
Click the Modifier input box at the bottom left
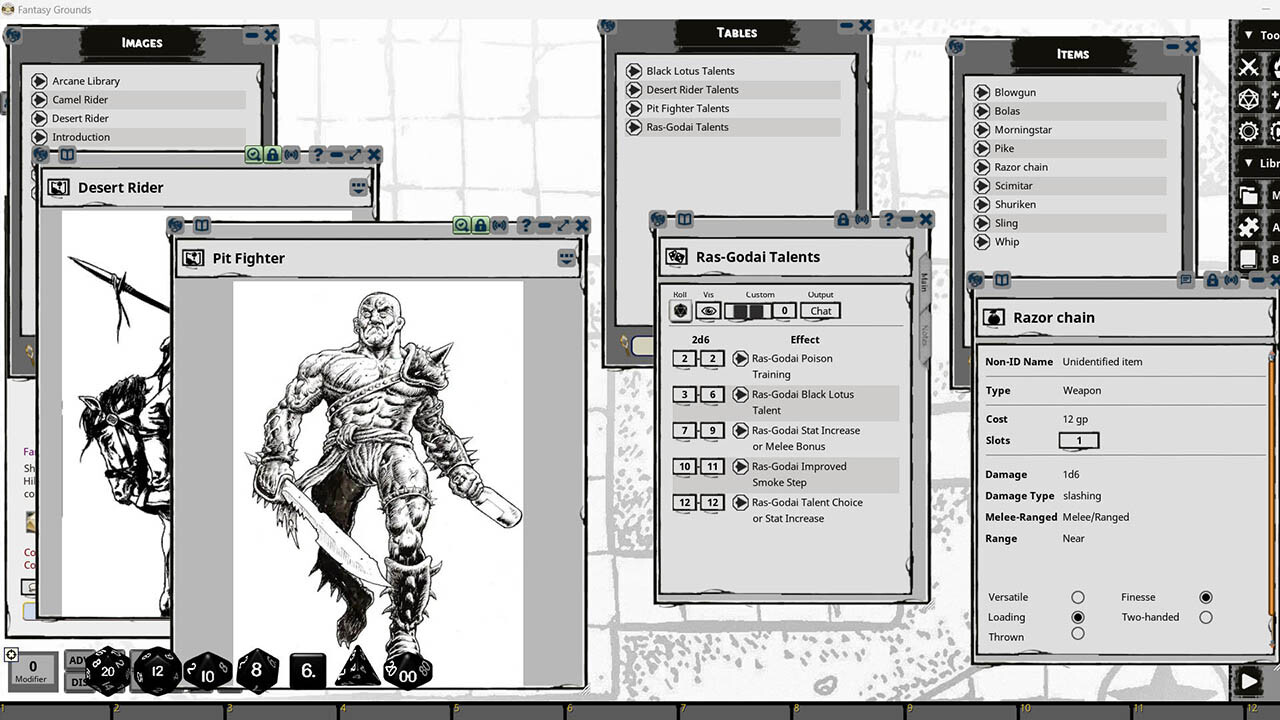point(31,671)
